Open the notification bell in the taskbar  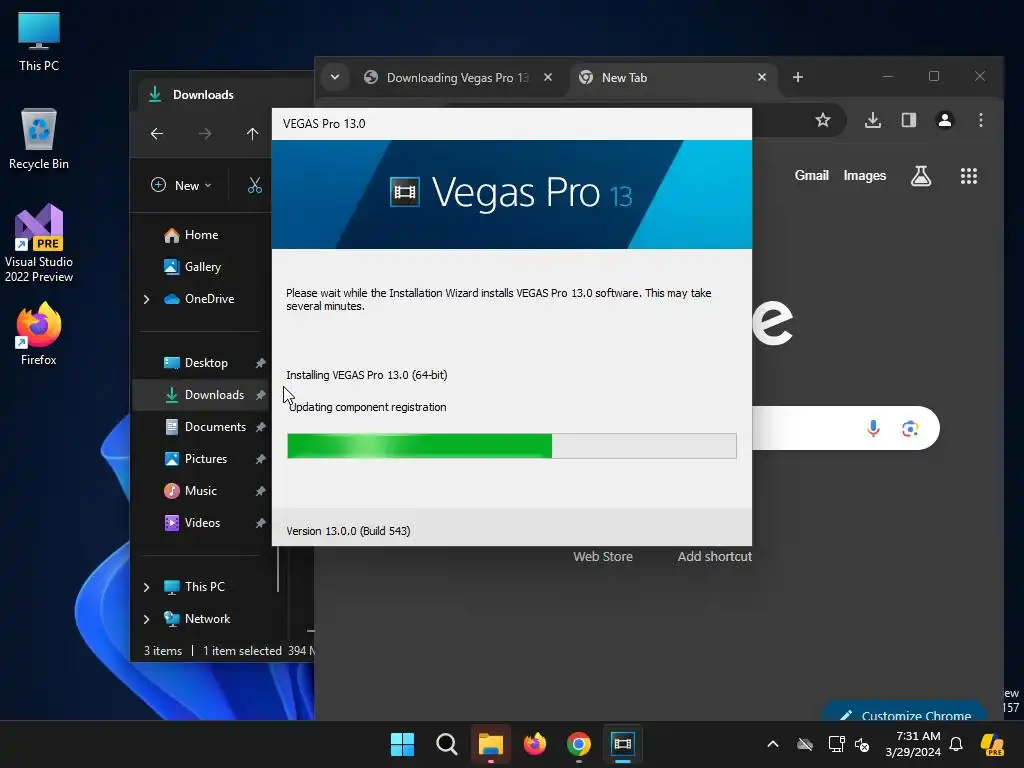click(x=956, y=744)
